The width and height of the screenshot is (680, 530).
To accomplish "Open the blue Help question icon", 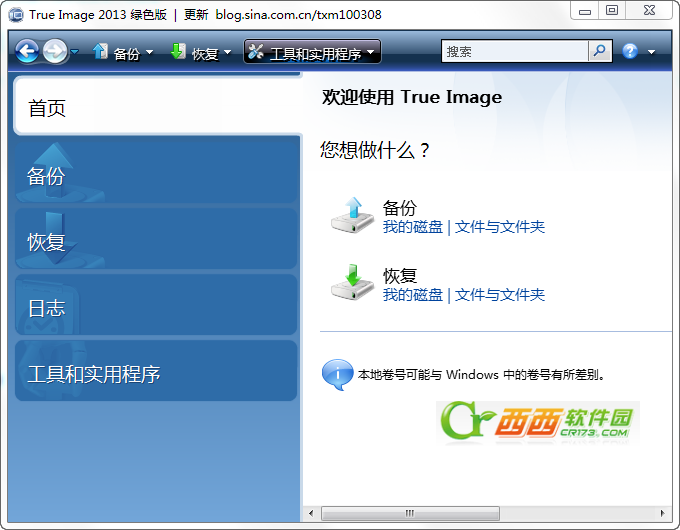I will point(630,52).
